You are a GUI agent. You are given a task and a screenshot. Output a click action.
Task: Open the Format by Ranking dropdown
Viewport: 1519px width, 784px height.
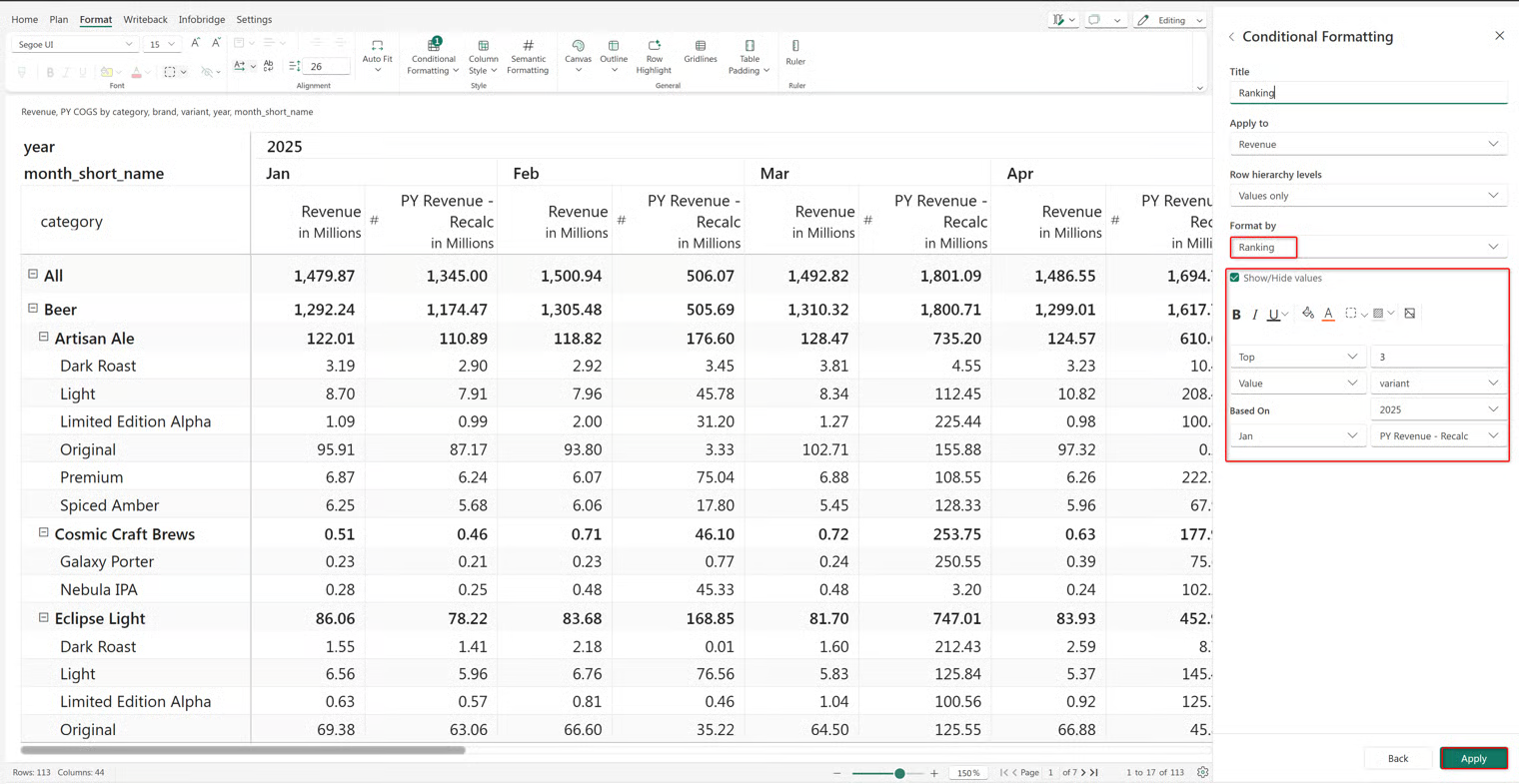(x=1368, y=247)
